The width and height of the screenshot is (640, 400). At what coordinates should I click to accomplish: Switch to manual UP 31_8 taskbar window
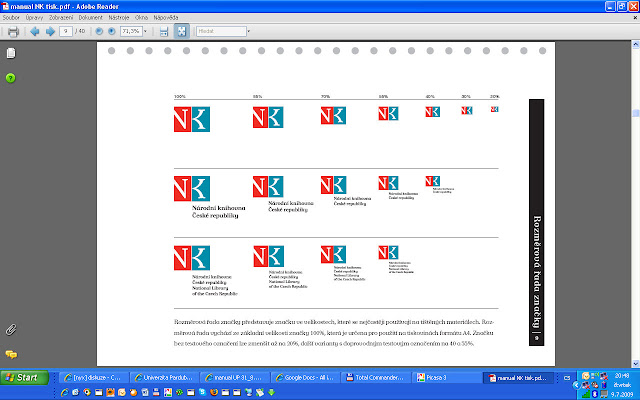click(235, 378)
